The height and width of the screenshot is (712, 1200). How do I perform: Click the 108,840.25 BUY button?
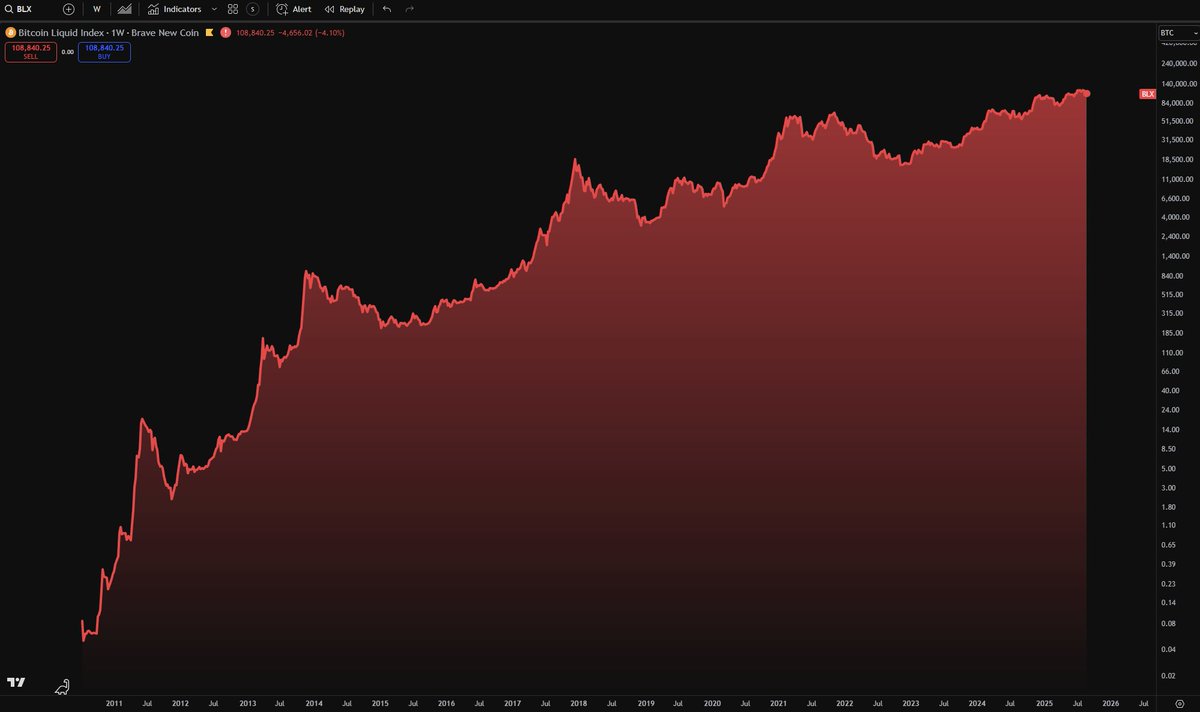104,51
